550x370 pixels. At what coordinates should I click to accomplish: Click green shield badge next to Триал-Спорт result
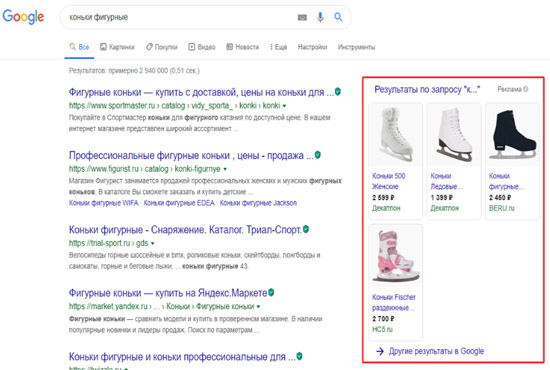coord(306,229)
